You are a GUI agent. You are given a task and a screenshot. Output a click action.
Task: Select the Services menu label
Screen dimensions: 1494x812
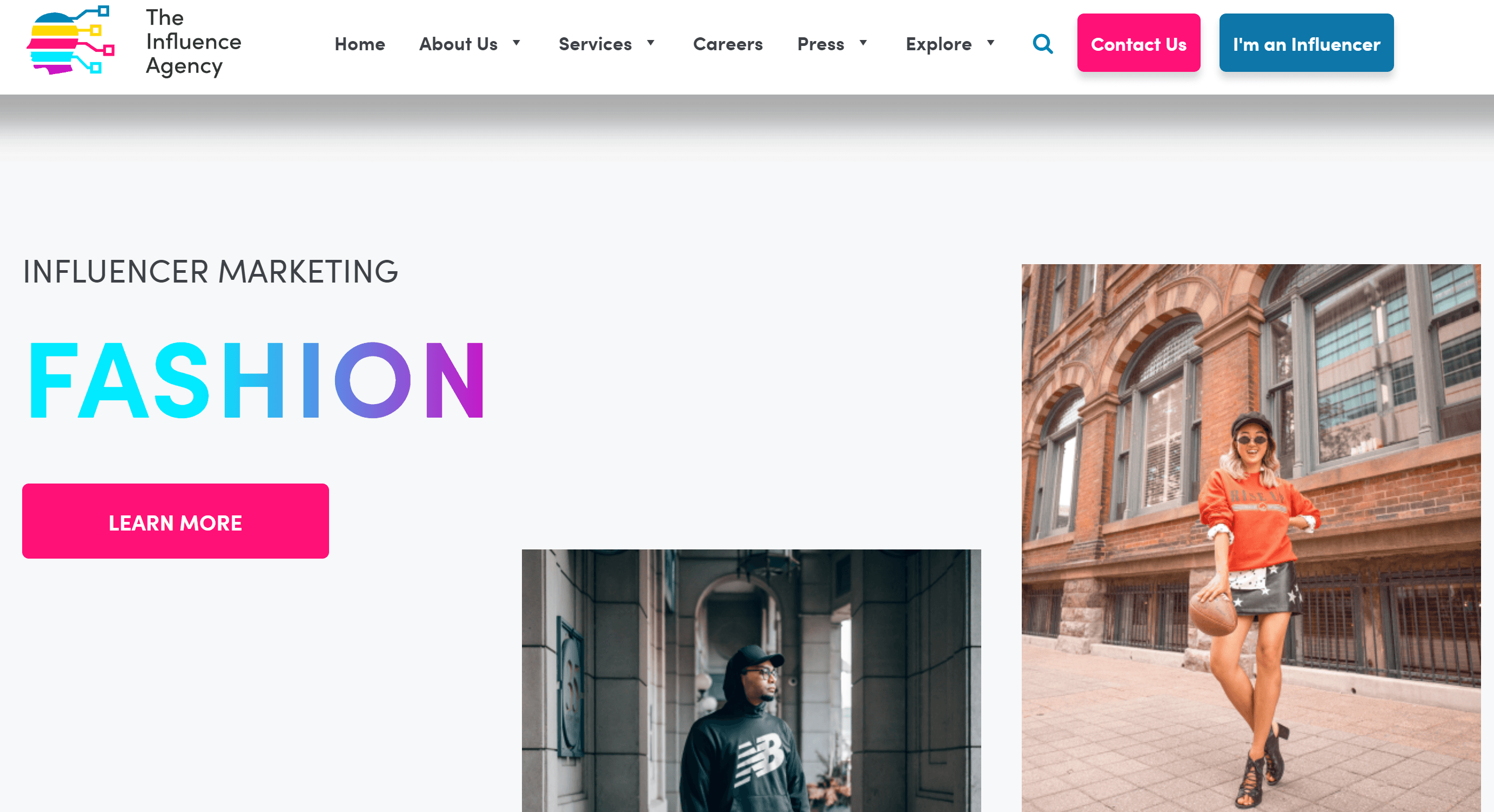pos(595,44)
